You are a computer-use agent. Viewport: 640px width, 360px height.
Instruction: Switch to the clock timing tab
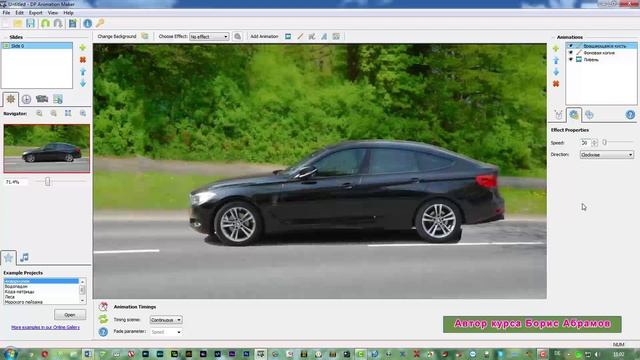point(26,99)
